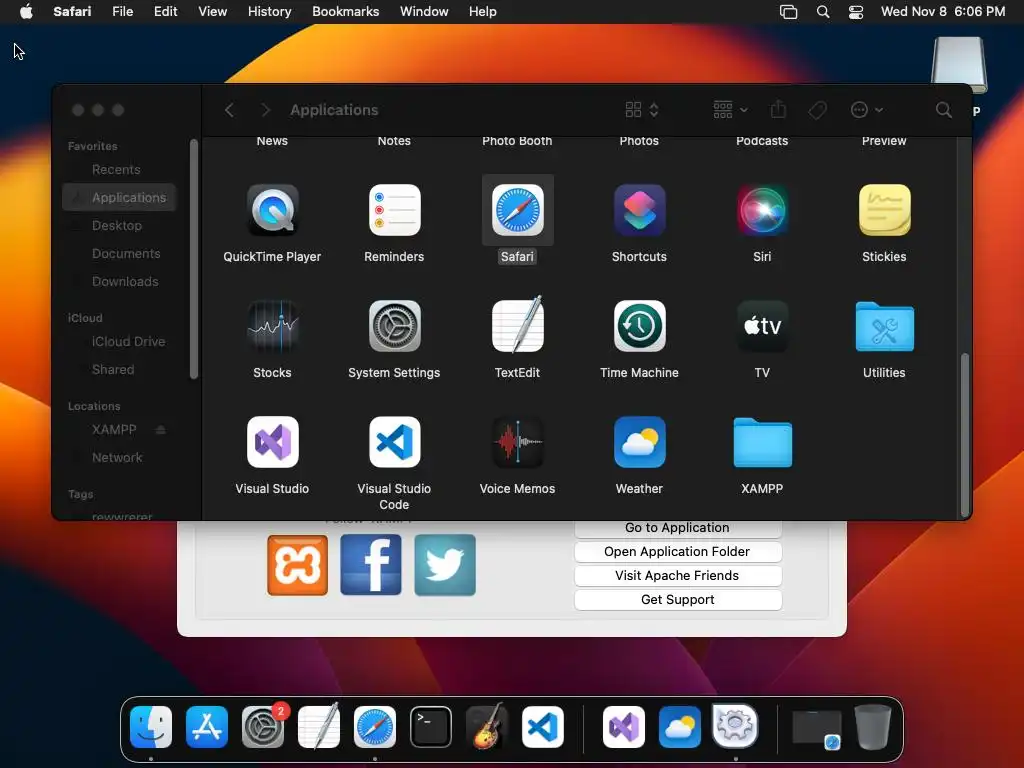Open the Apple menu
The height and width of the screenshot is (768, 1024).
(x=26, y=11)
